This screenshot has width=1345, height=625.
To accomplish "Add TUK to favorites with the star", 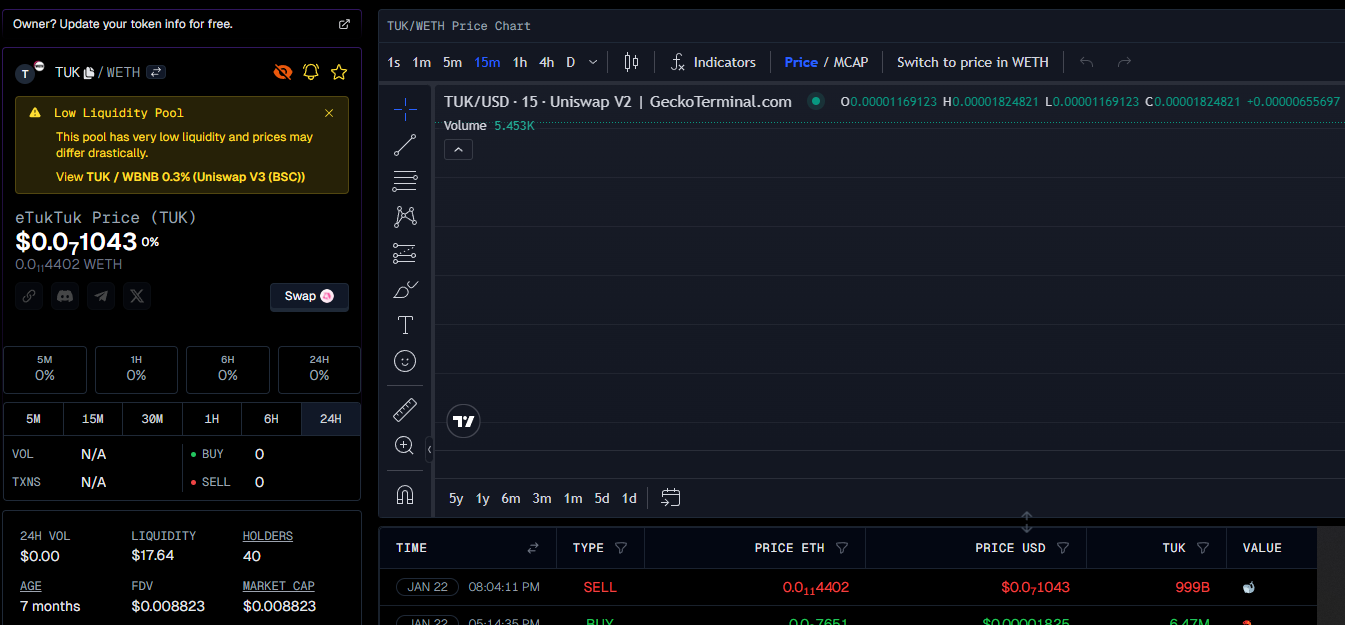I will point(339,72).
